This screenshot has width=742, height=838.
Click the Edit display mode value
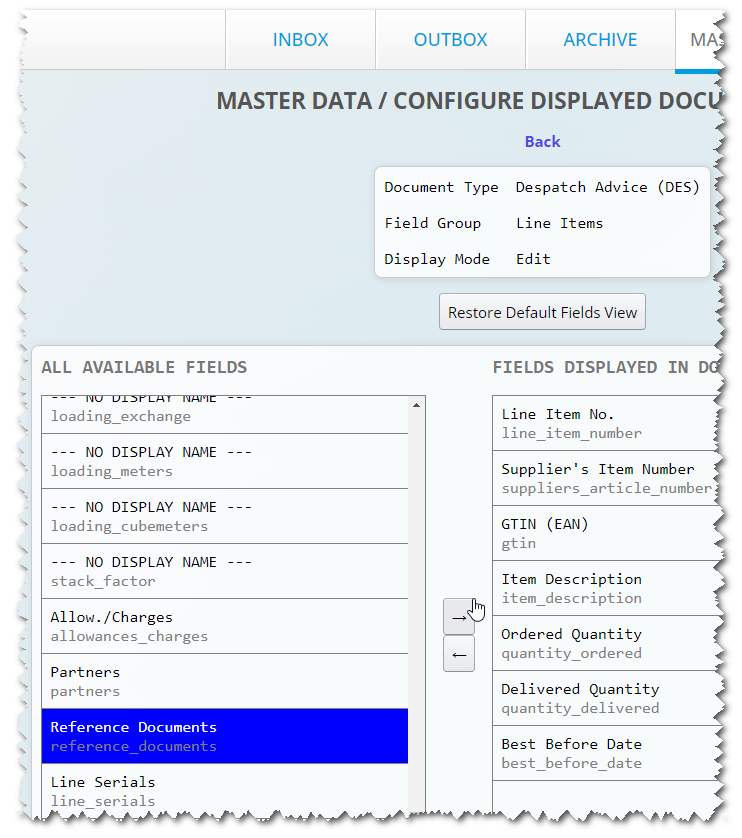pos(533,259)
